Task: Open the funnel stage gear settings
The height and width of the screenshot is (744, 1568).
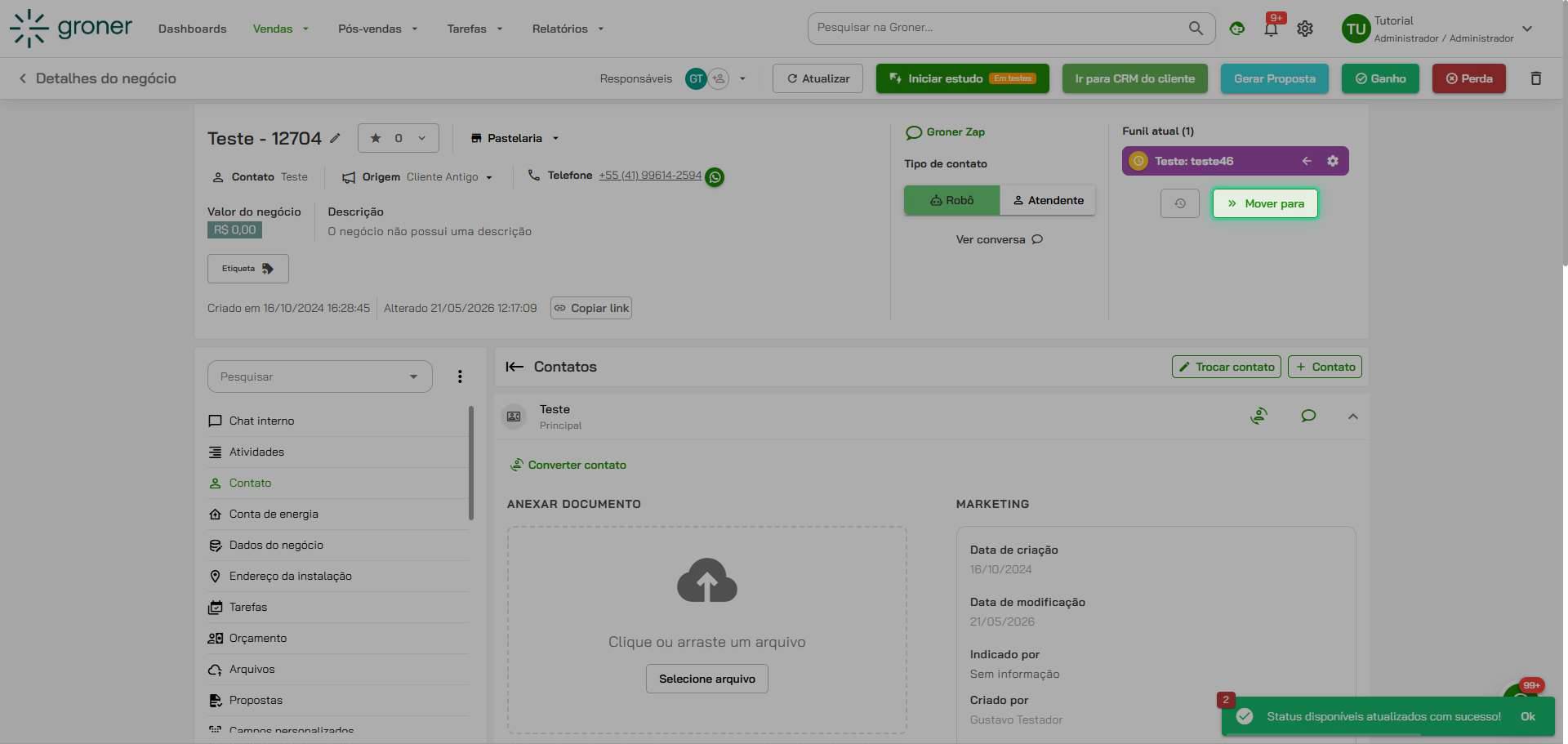Action: click(1333, 161)
